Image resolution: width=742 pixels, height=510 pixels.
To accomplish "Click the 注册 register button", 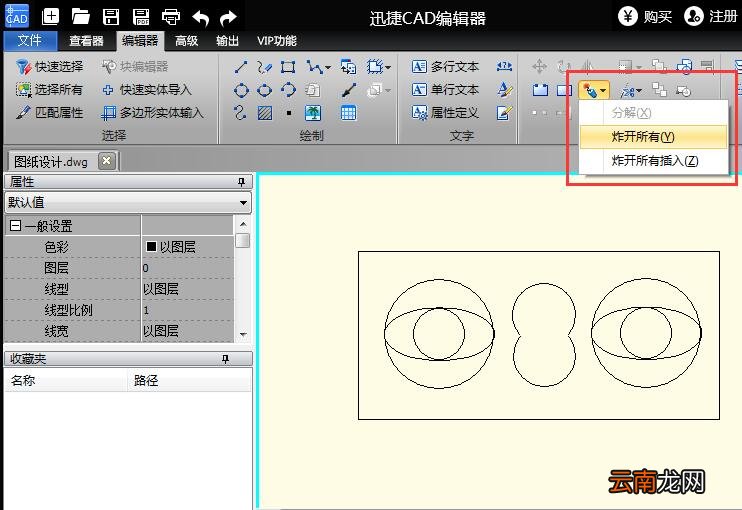I will point(711,17).
